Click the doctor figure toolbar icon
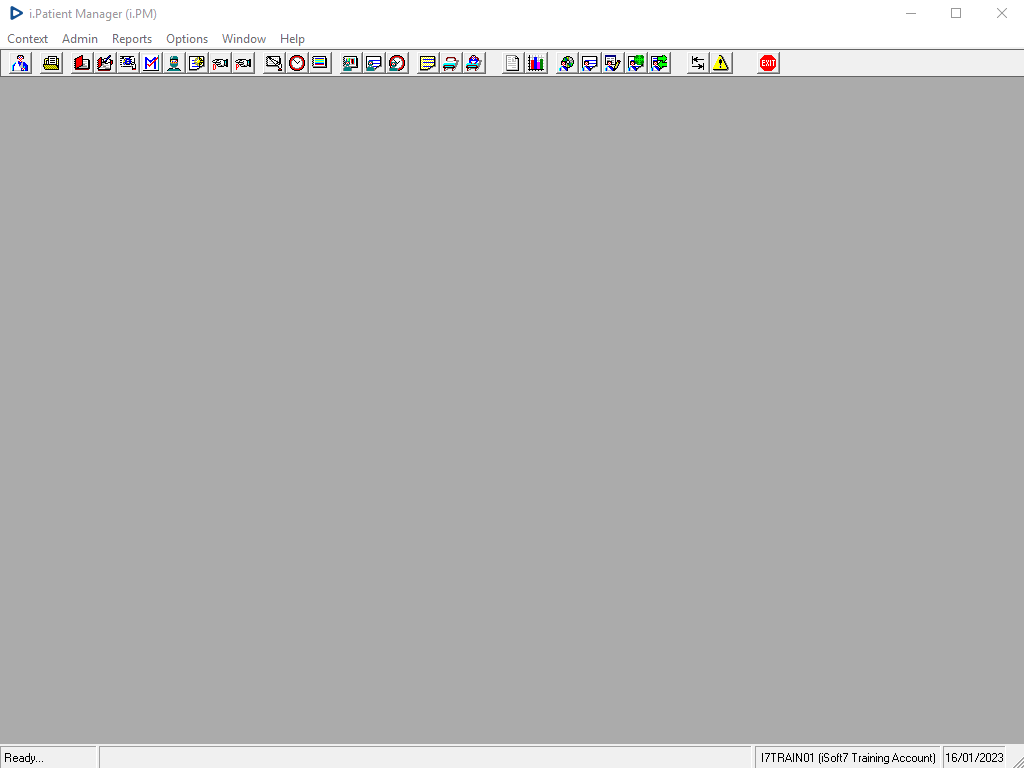The height and width of the screenshot is (768, 1024). click(20, 63)
